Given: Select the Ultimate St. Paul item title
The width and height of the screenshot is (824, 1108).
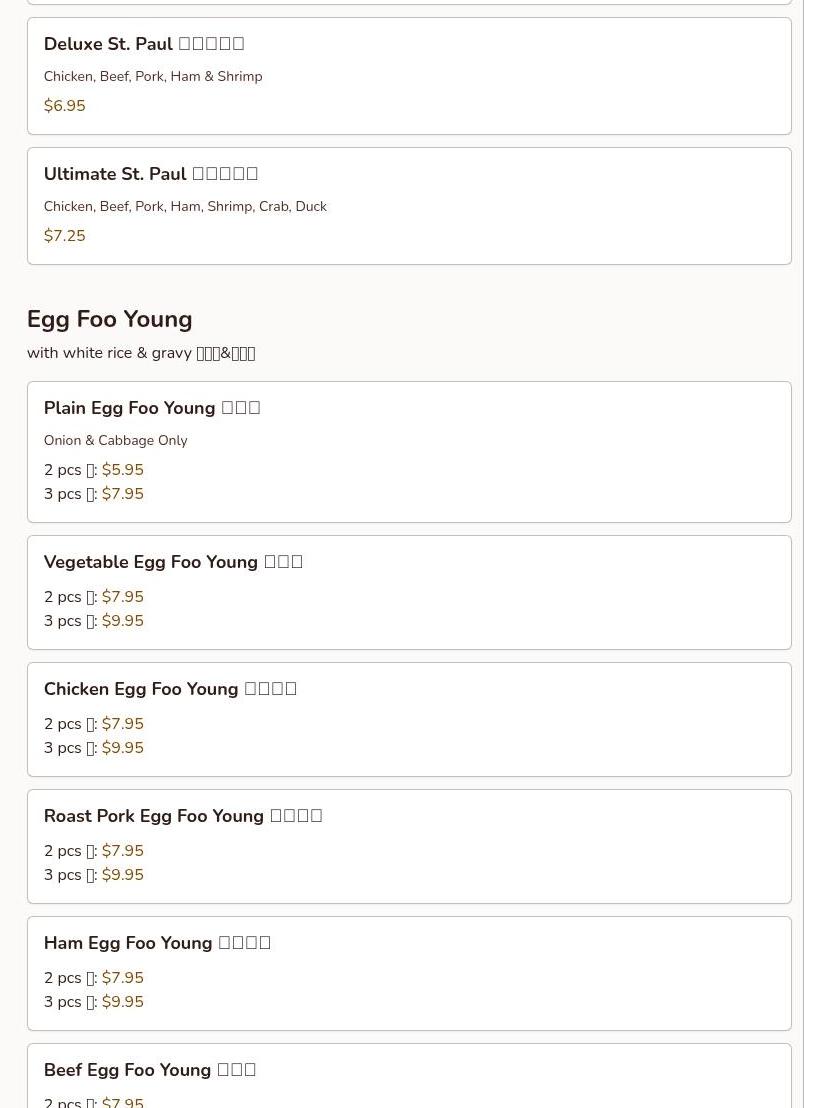Looking at the screenshot, I should tap(150, 174).
